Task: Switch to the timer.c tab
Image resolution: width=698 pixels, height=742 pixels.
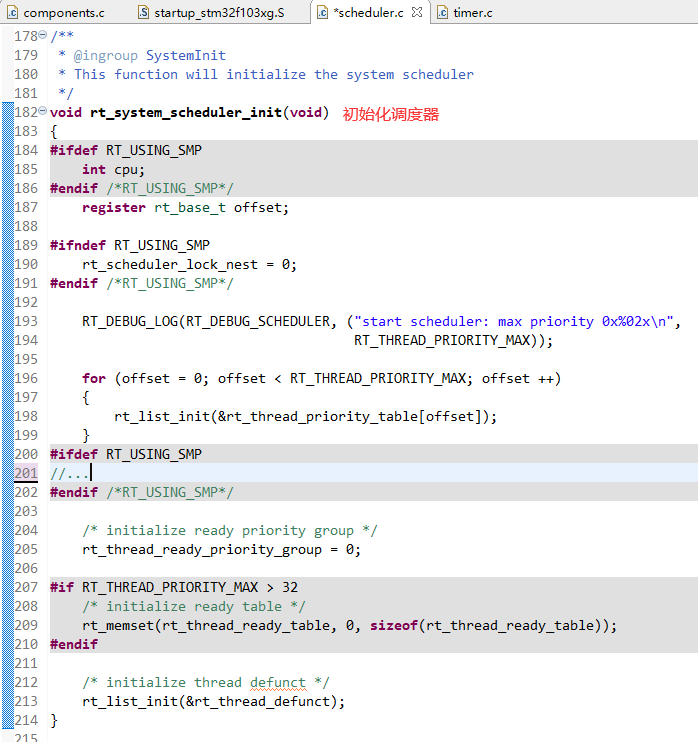Action: click(x=465, y=13)
